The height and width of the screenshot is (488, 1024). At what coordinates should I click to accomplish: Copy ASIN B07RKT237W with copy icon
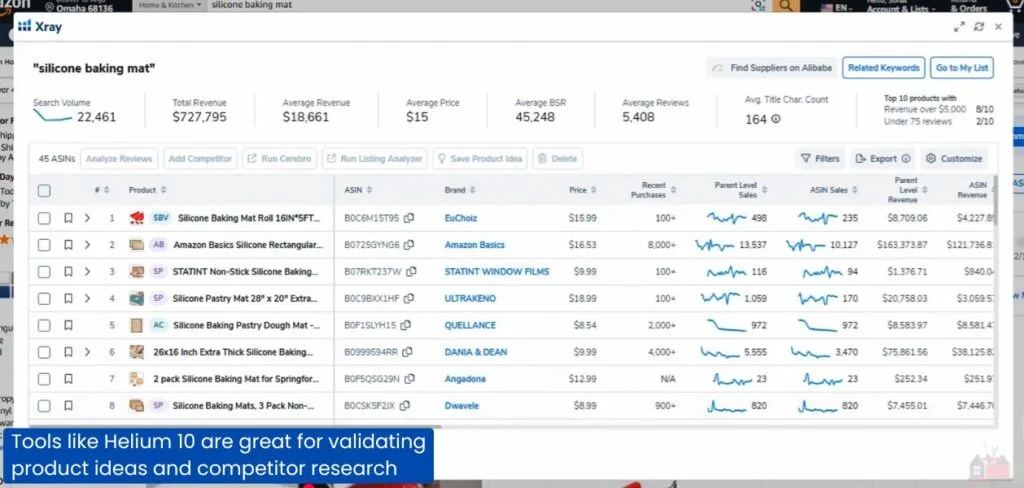coord(411,272)
